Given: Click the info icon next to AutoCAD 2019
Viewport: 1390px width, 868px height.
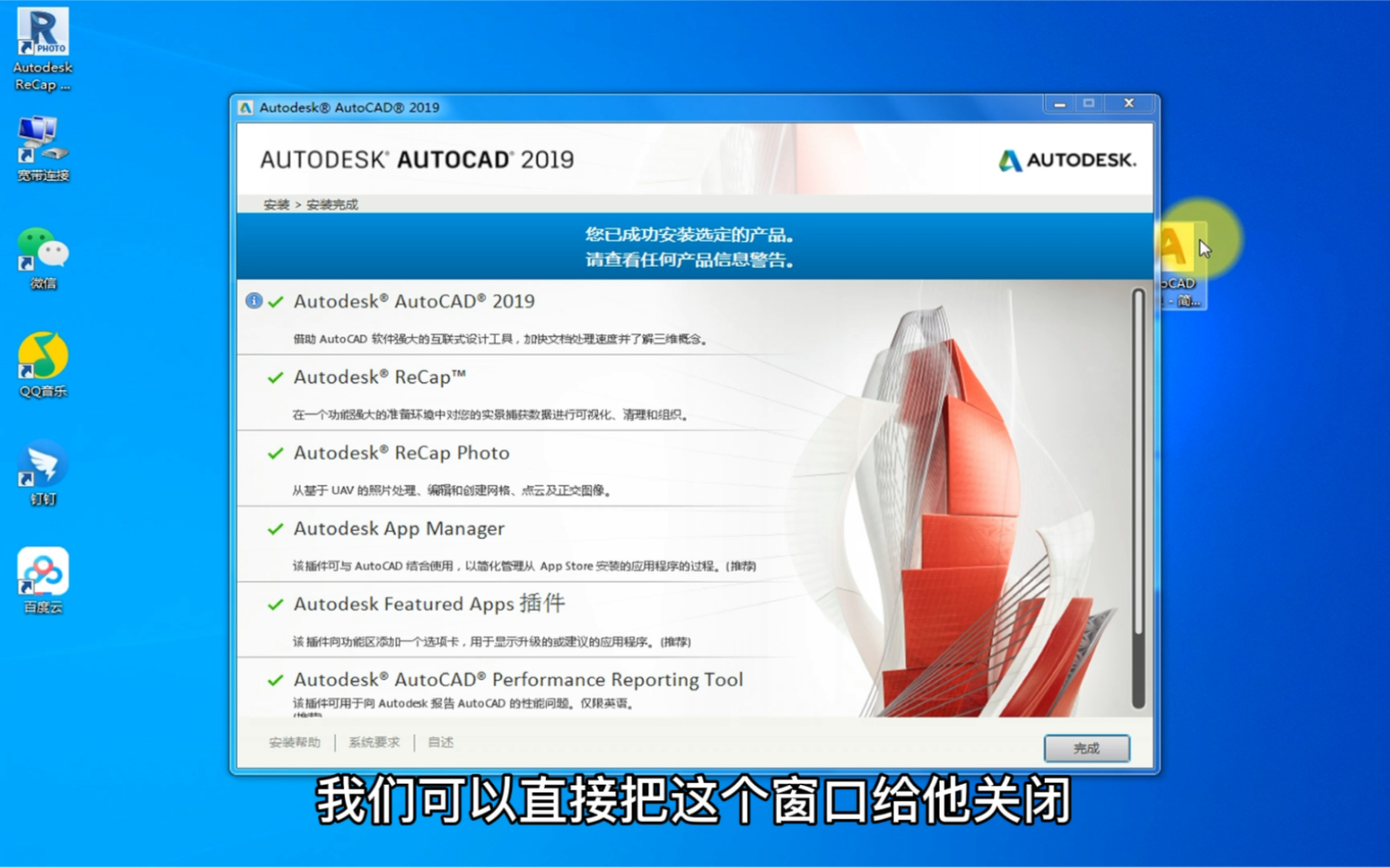Looking at the screenshot, I should coord(254,301).
